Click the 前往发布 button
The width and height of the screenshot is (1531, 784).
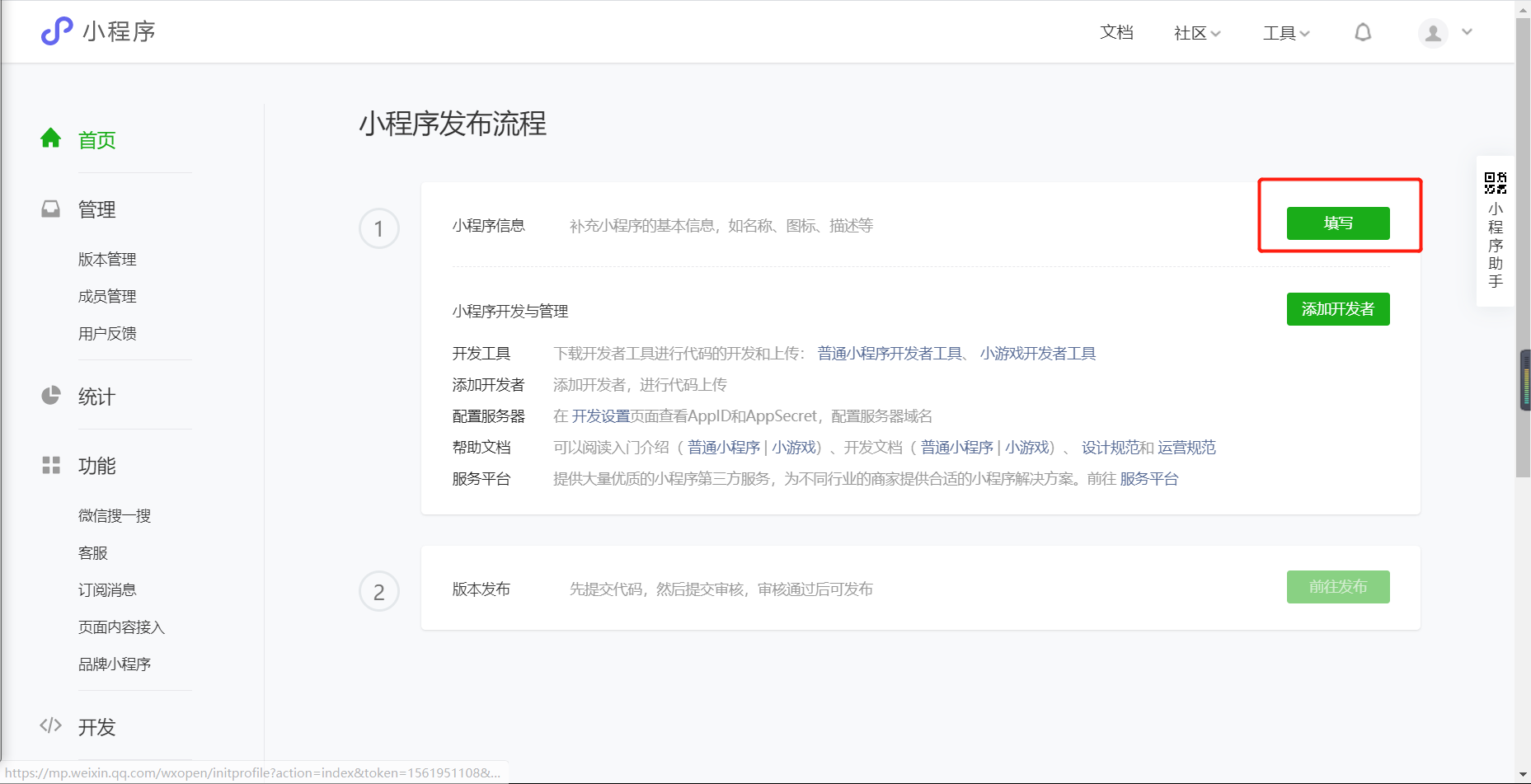pos(1338,587)
